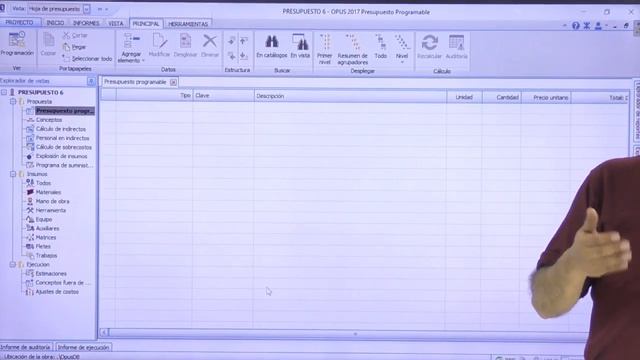The width and height of the screenshot is (640, 360).
Task: Open Programa de suministros view
Action: (x=64, y=165)
